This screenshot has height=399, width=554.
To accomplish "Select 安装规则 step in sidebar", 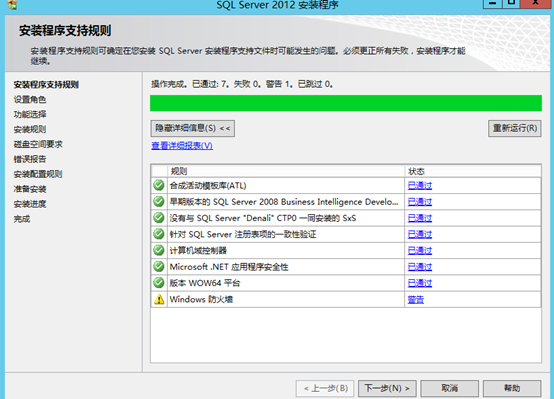I will click(x=30, y=129).
